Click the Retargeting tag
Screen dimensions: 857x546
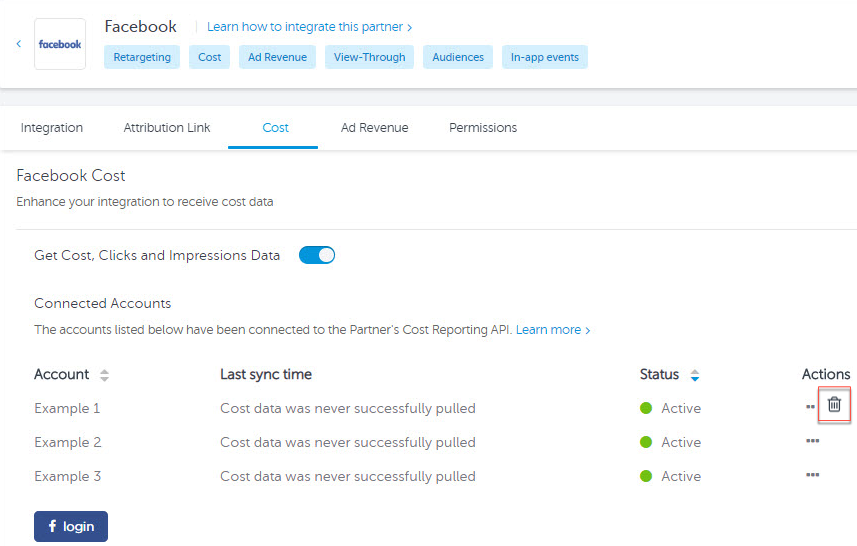pos(142,57)
